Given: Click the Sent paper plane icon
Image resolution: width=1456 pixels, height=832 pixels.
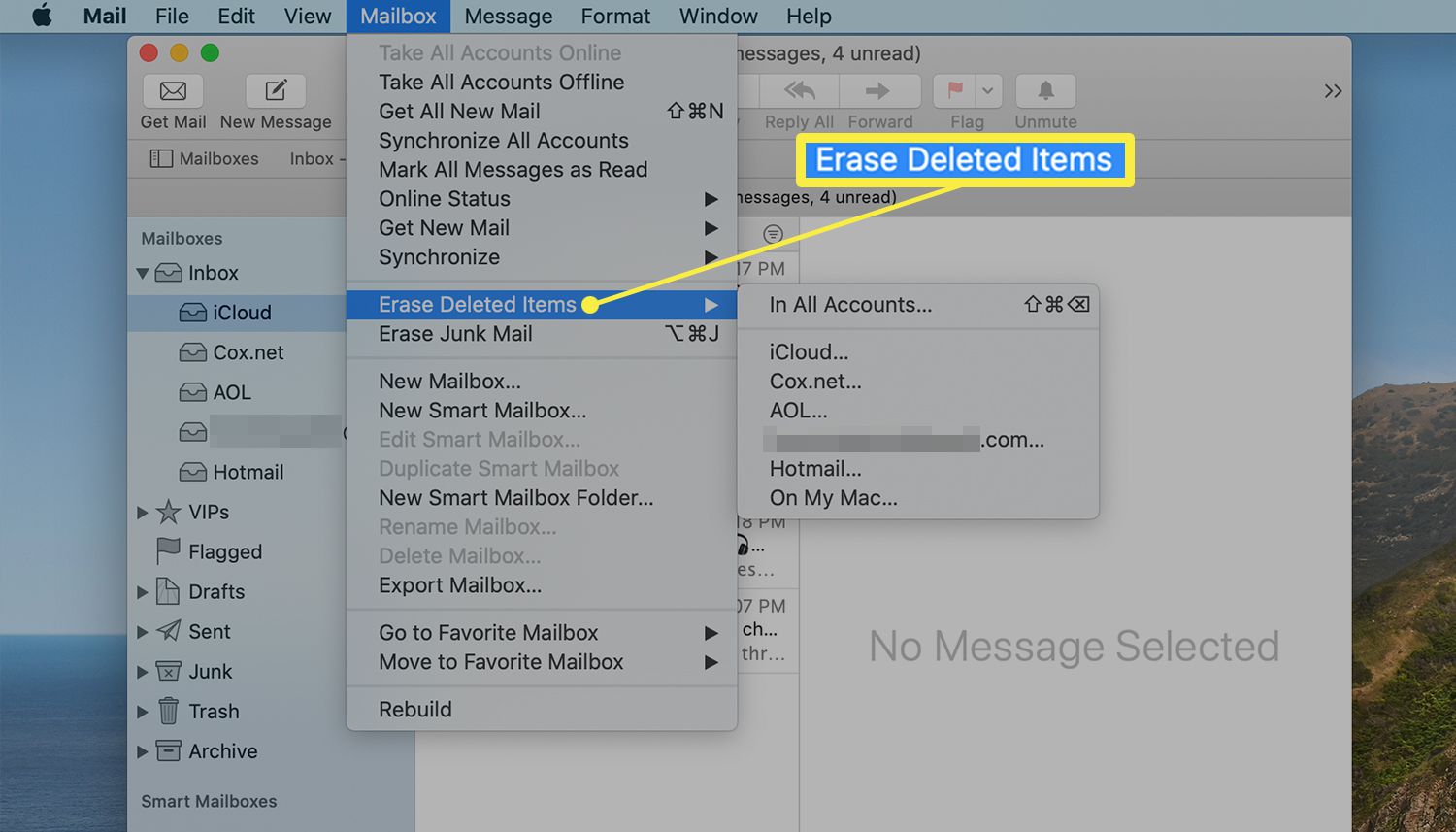Looking at the screenshot, I should pos(169,631).
